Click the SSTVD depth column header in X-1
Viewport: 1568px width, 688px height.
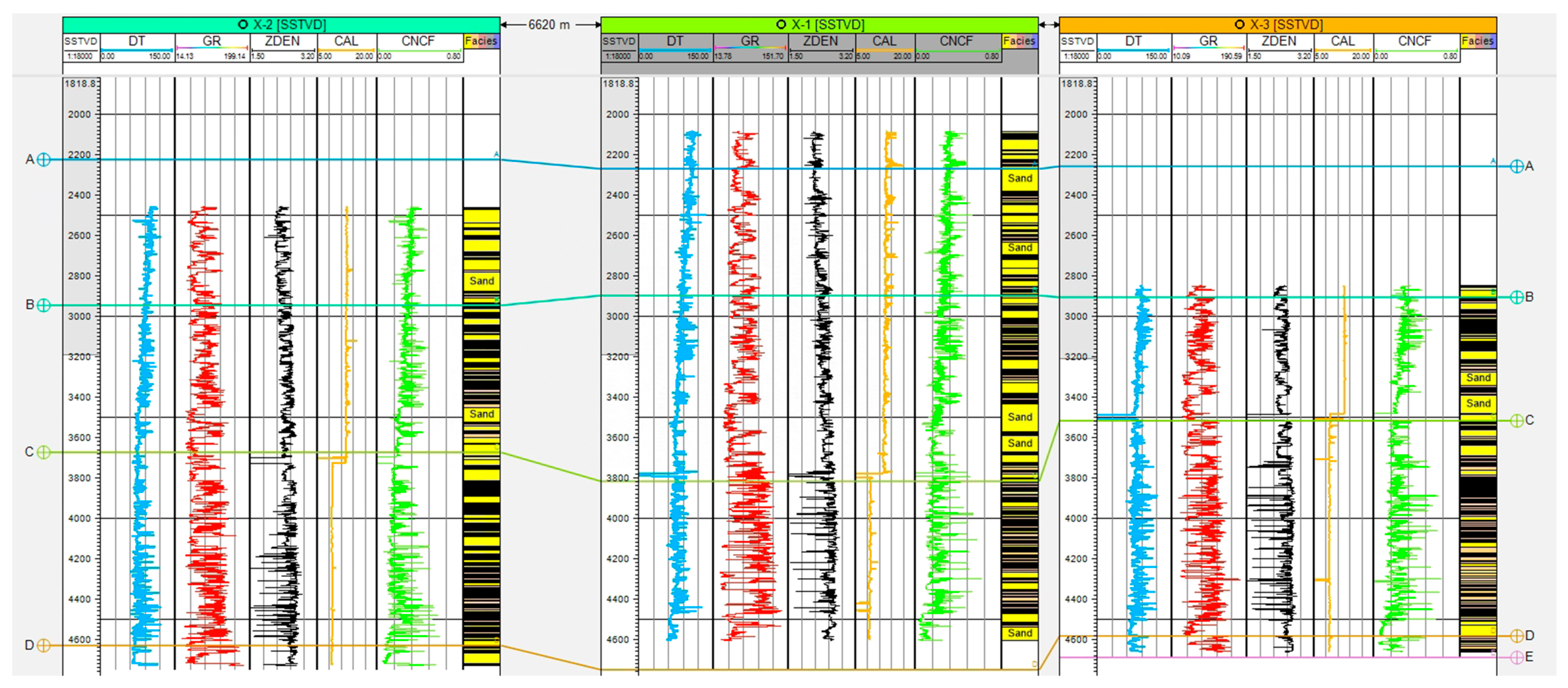click(x=619, y=42)
